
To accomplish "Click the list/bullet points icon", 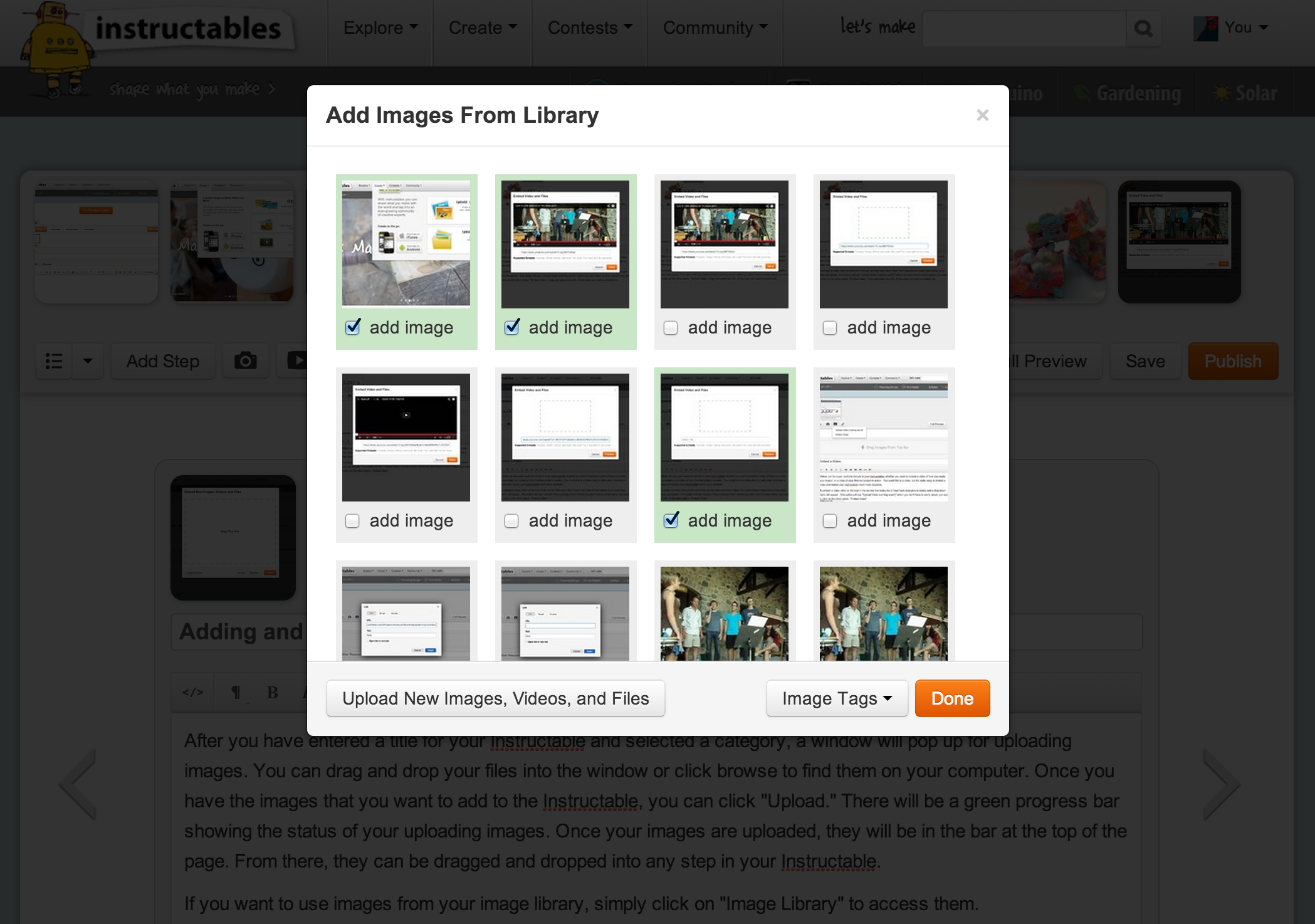I will [57, 360].
